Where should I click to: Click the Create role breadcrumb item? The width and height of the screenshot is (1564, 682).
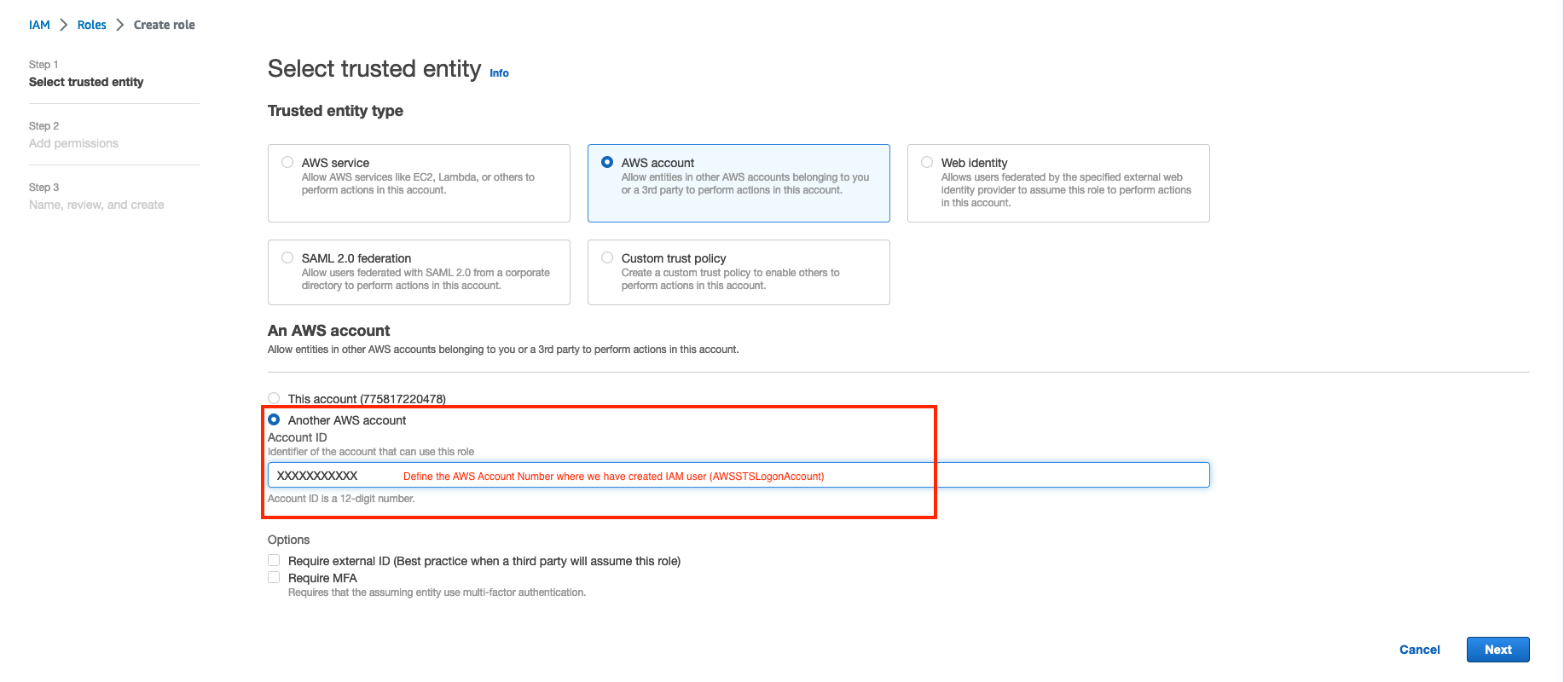pyautogui.click(x=164, y=24)
